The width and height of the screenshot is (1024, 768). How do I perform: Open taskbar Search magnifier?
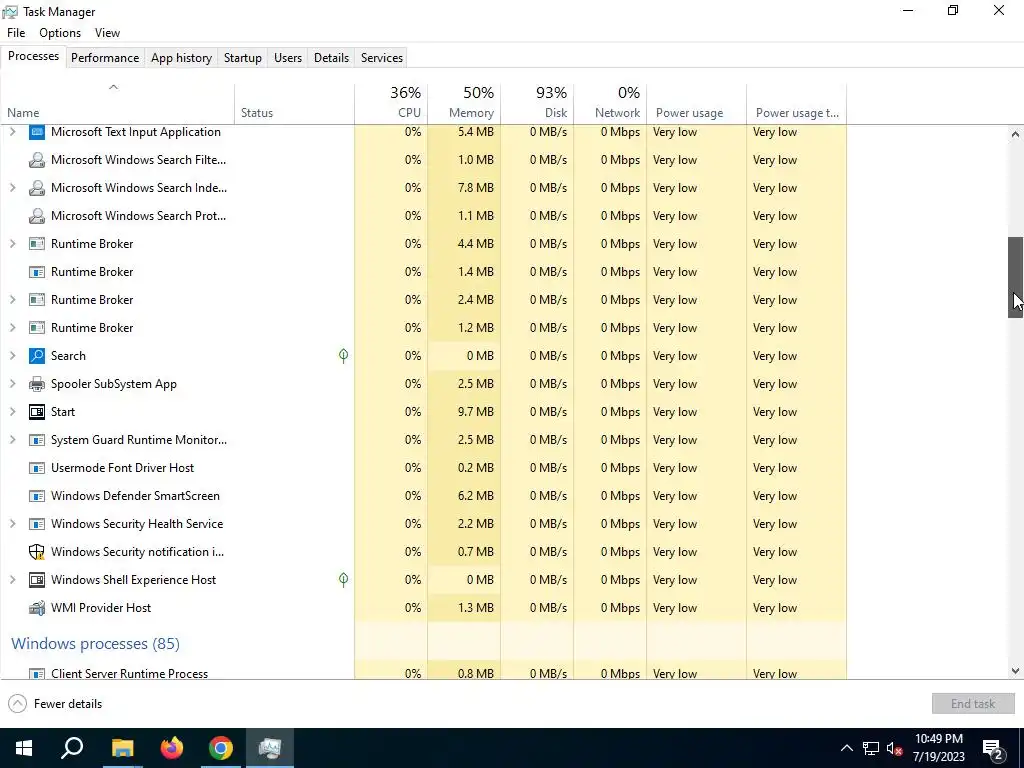[x=72, y=748]
